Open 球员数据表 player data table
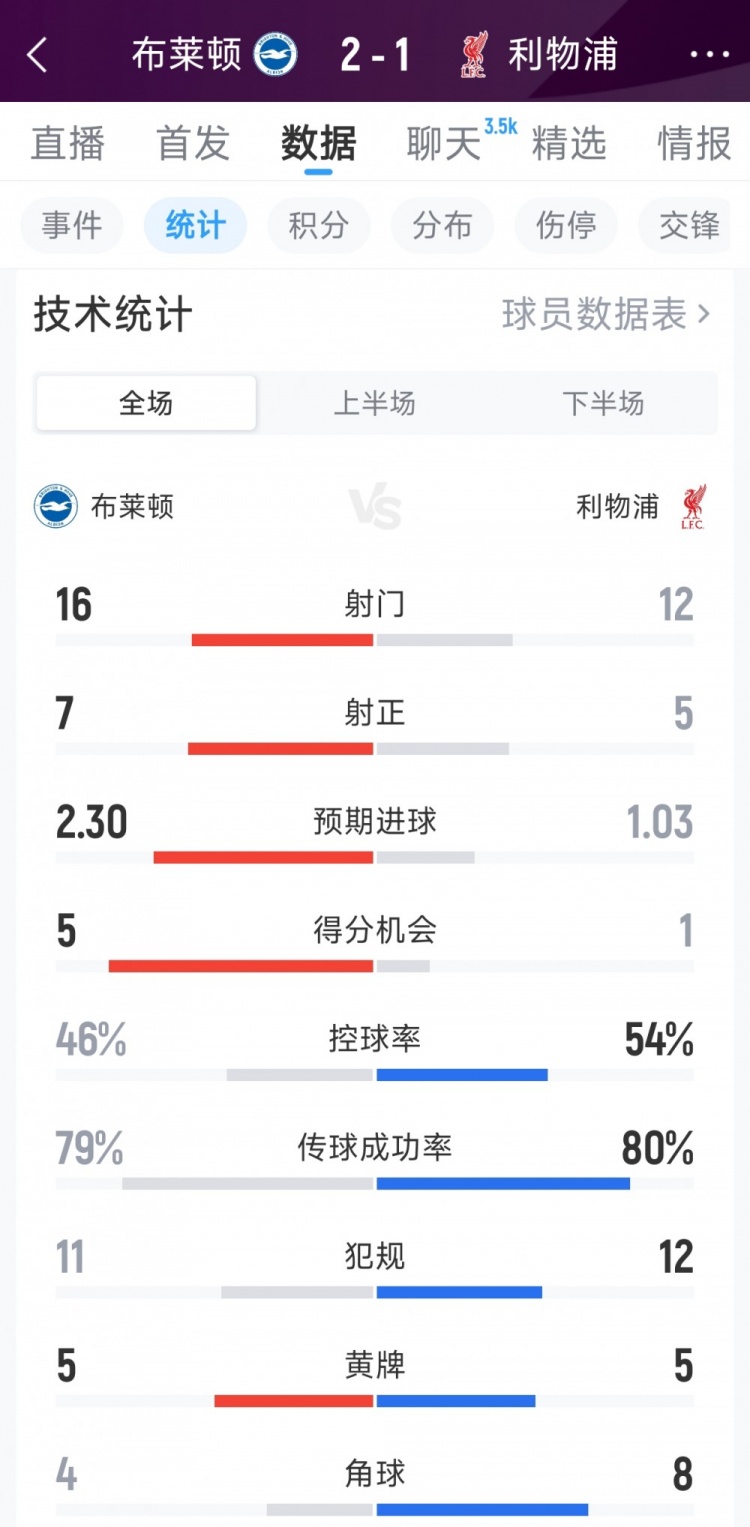Viewport: 750px width, 1527px height. point(606,315)
